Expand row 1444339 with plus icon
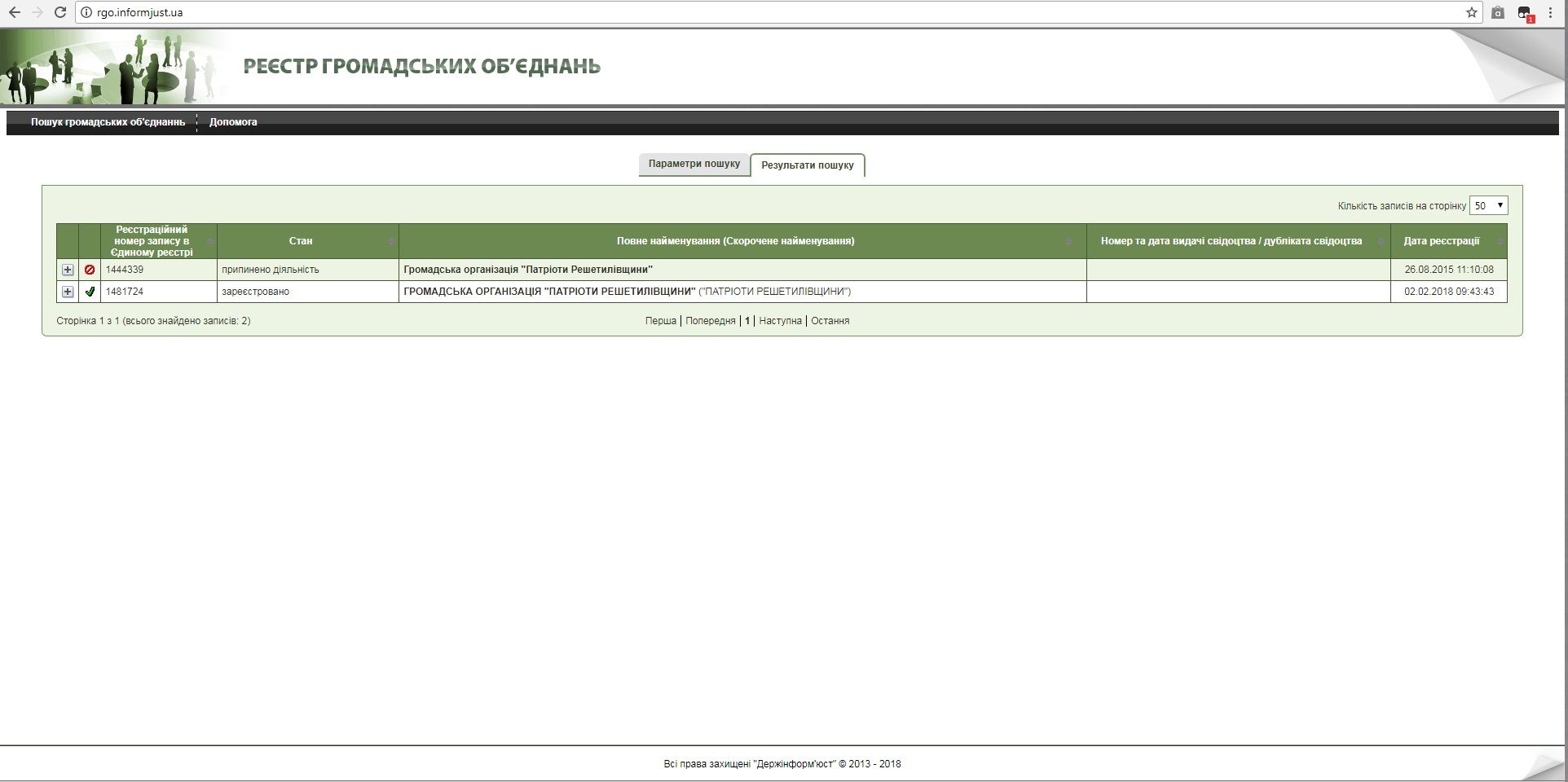Viewport: 1568px width, 782px height. coord(68,270)
